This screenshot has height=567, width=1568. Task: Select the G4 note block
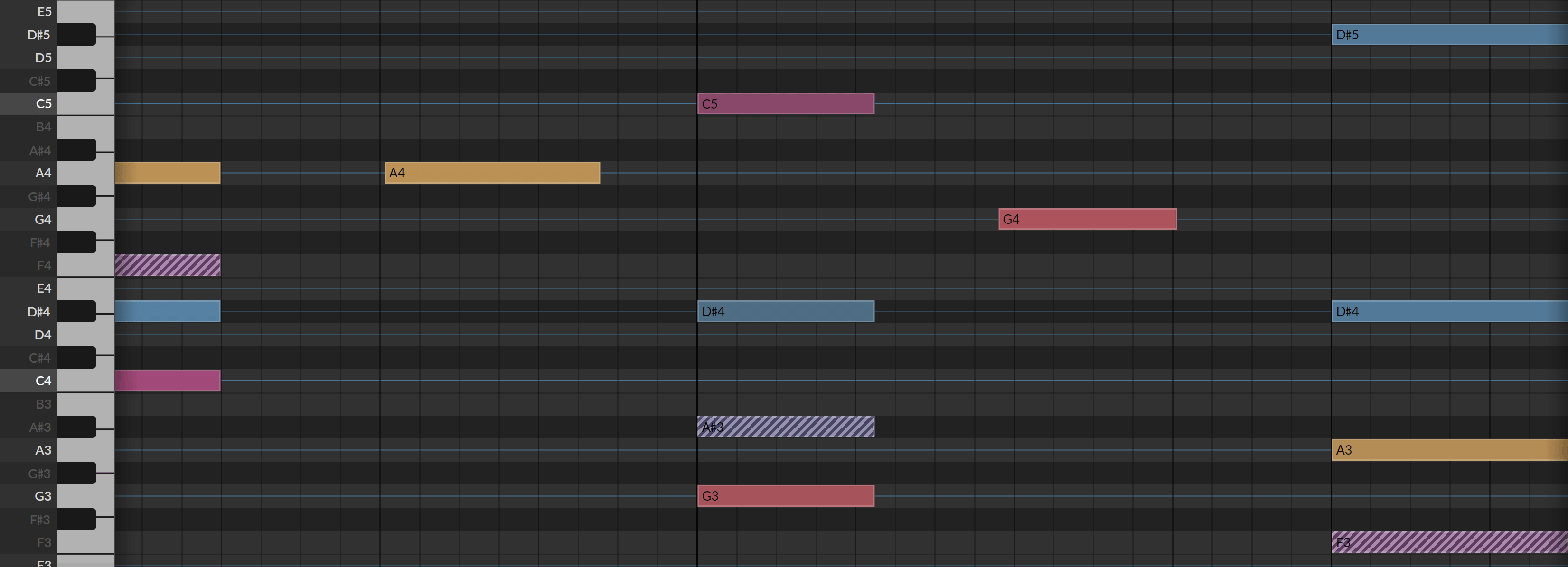[x=1087, y=219]
